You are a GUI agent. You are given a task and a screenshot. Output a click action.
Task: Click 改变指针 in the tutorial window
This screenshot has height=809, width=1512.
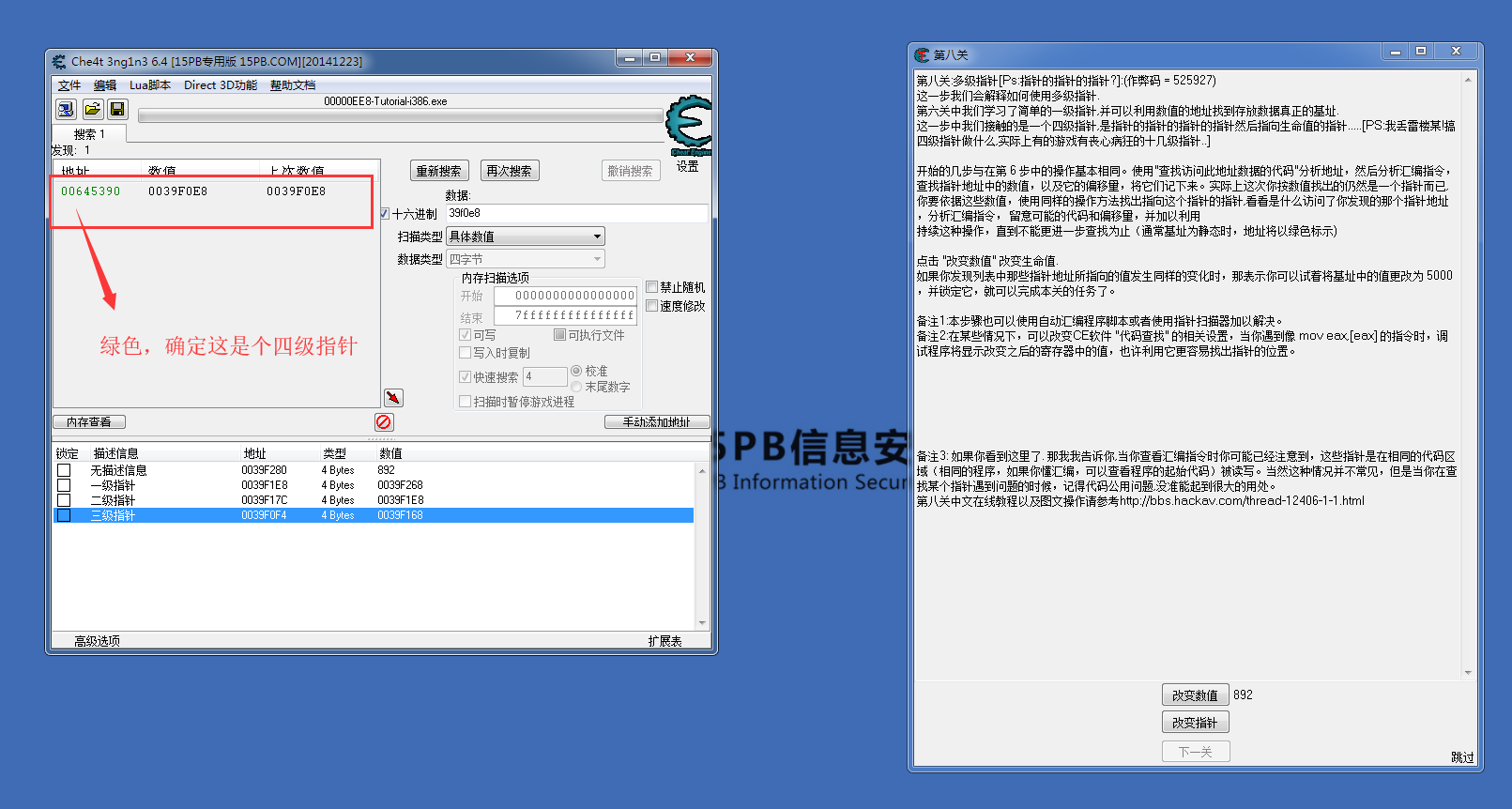coord(1195,723)
